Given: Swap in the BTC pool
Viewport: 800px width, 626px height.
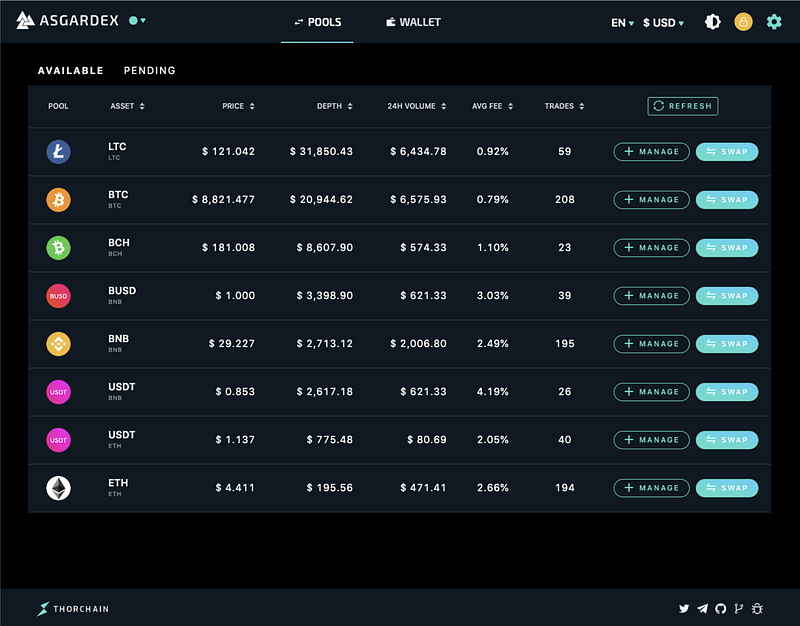Looking at the screenshot, I should pyautogui.click(x=727, y=199).
